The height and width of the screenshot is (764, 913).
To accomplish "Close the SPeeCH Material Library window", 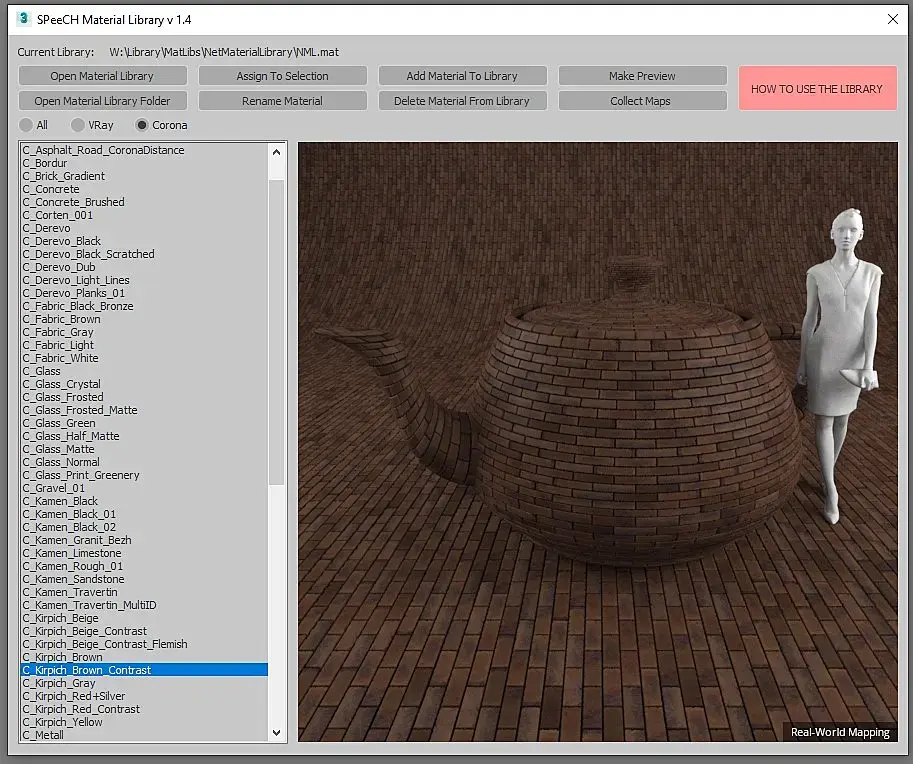I will coord(892,19).
